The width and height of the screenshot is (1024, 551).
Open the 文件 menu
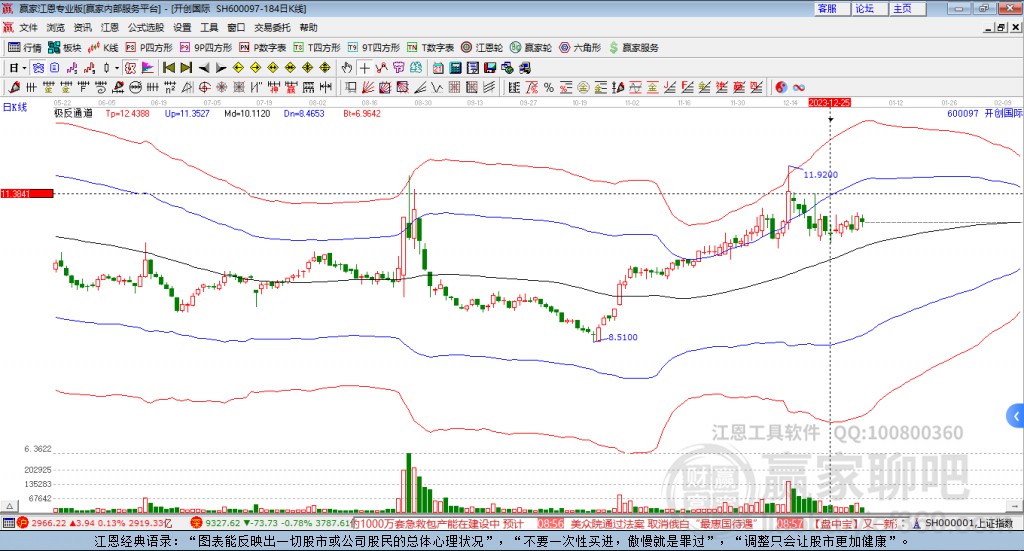tap(29, 27)
